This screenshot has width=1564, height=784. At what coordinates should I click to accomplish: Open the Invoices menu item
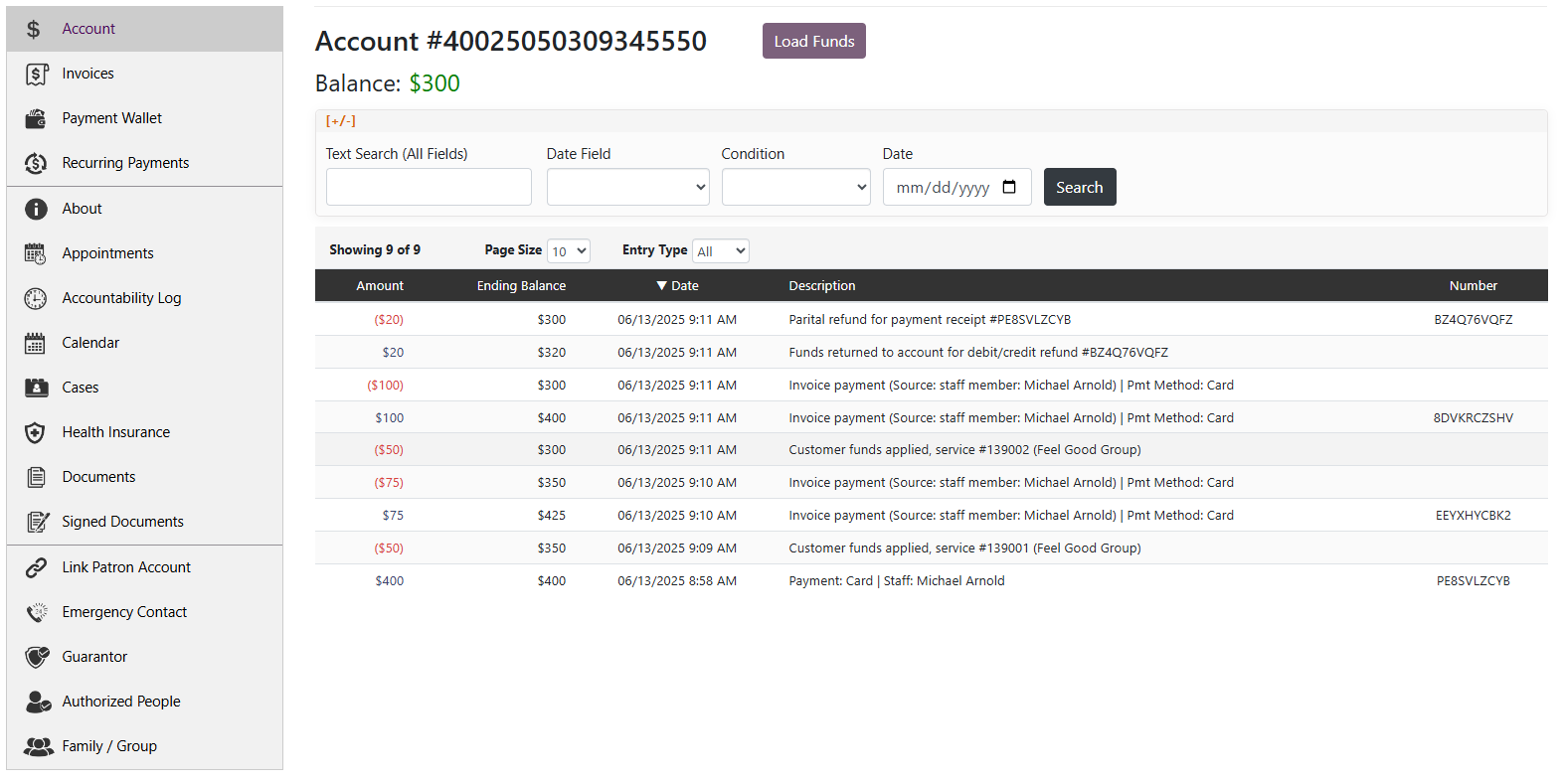pyautogui.click(x=144, y=74)
